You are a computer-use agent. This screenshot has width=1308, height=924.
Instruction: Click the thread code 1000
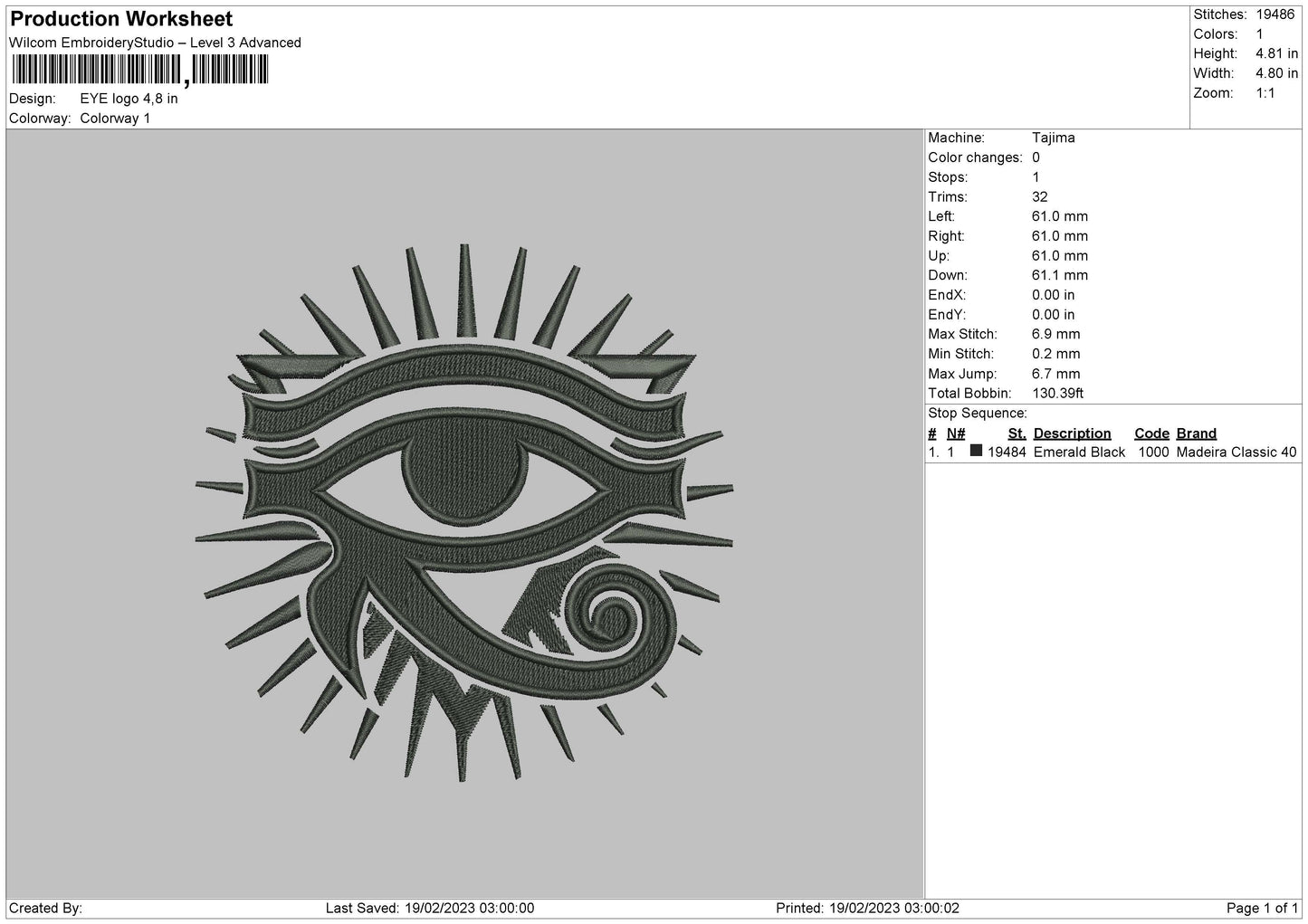(x=1153, y=452)
